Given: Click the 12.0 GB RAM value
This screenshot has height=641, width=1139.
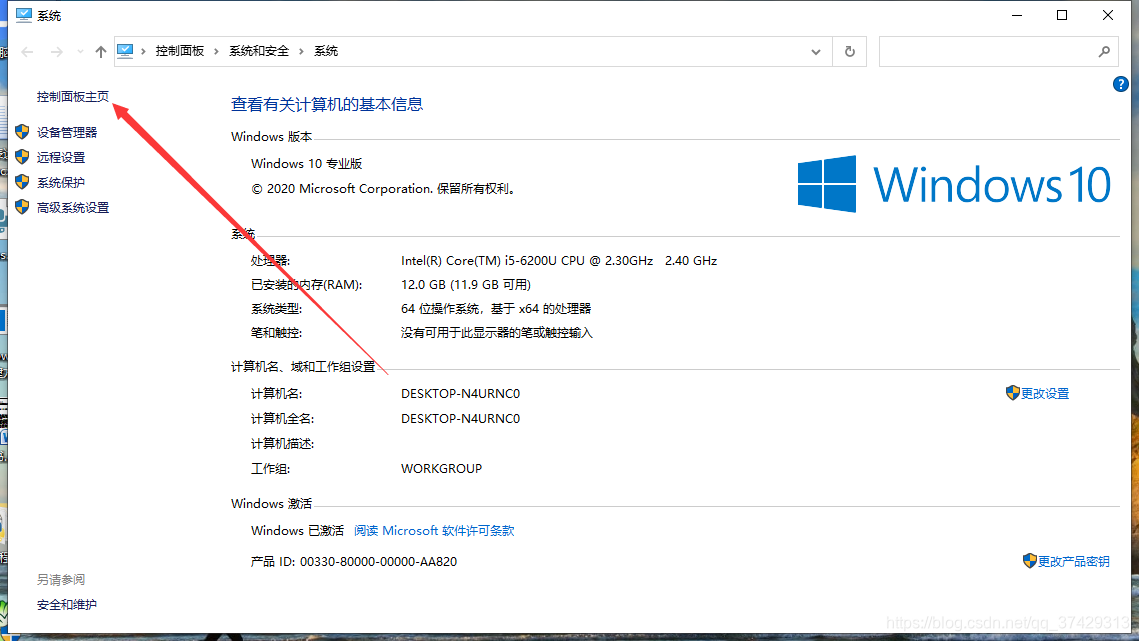Looking at the screenshot, I should click(466, 285).
